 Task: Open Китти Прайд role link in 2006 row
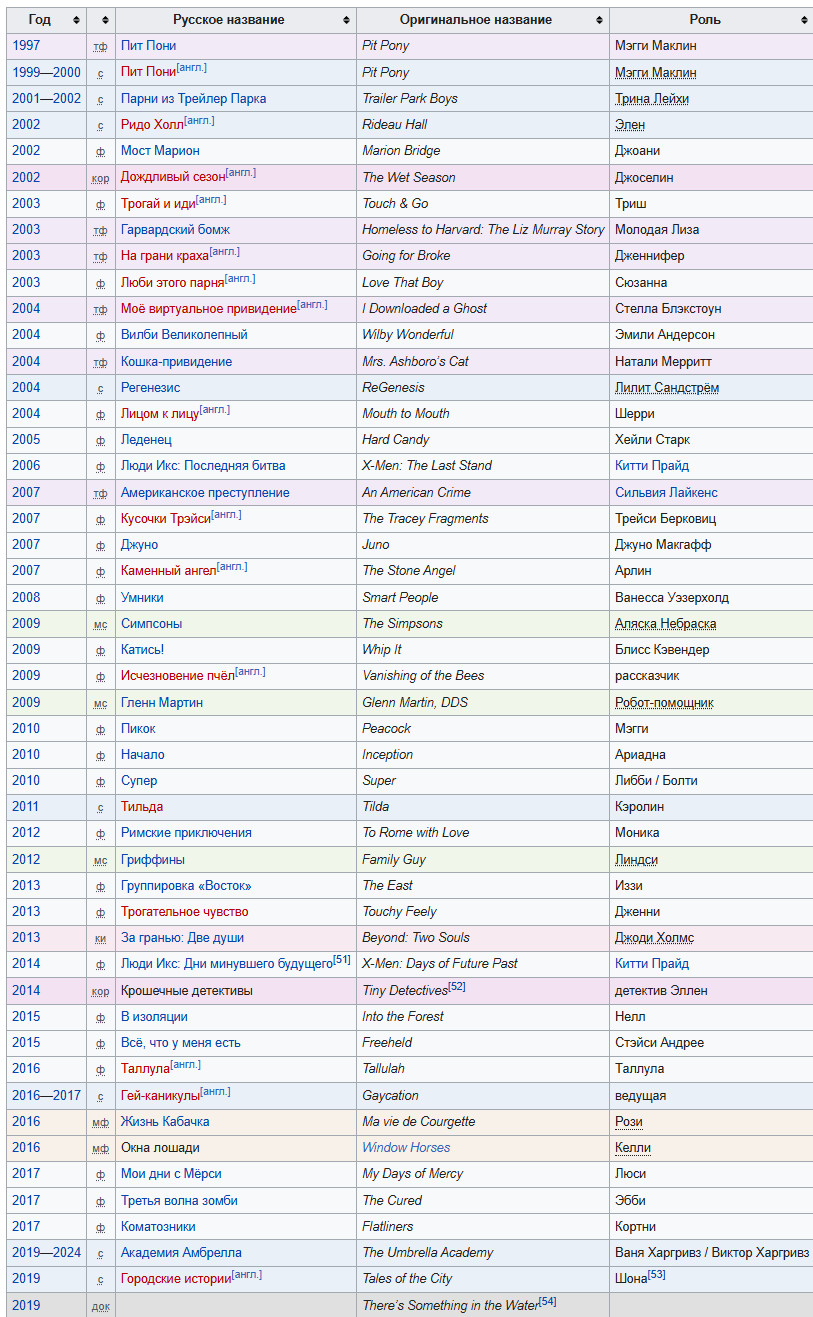(x=652, y=466)
